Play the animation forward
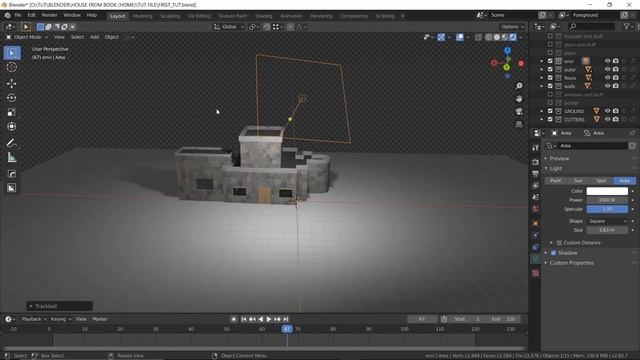640x360 pixels. pyautogui.click(x=269, y=319)
